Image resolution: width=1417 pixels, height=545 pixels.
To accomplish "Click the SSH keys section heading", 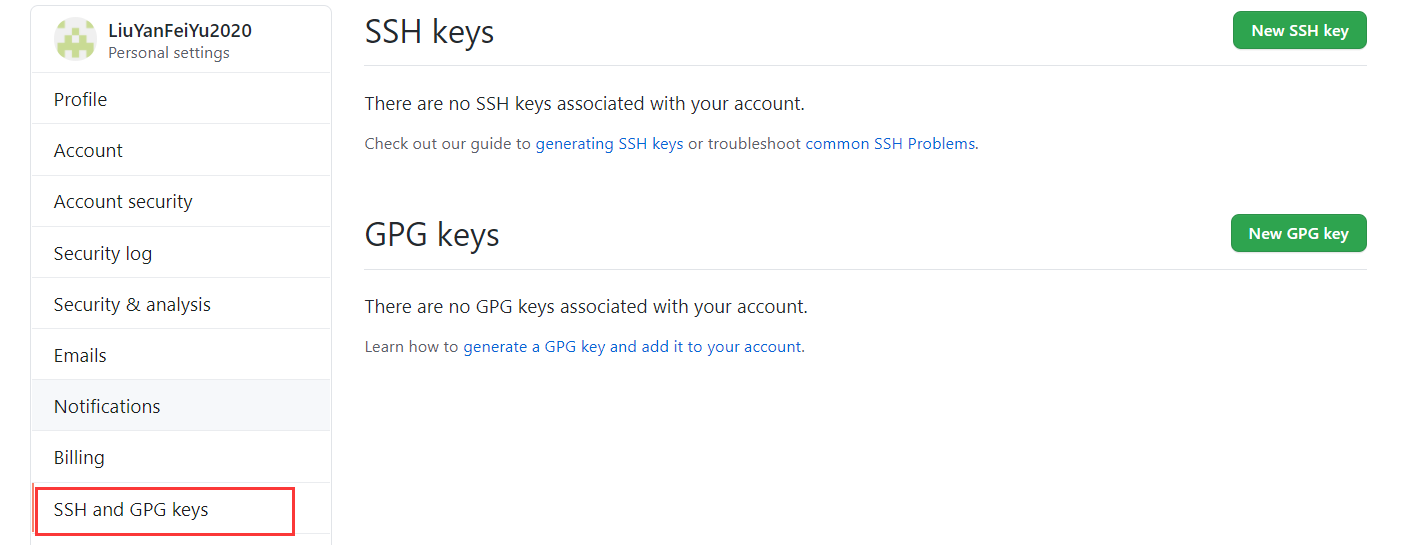I will [429, 32].
